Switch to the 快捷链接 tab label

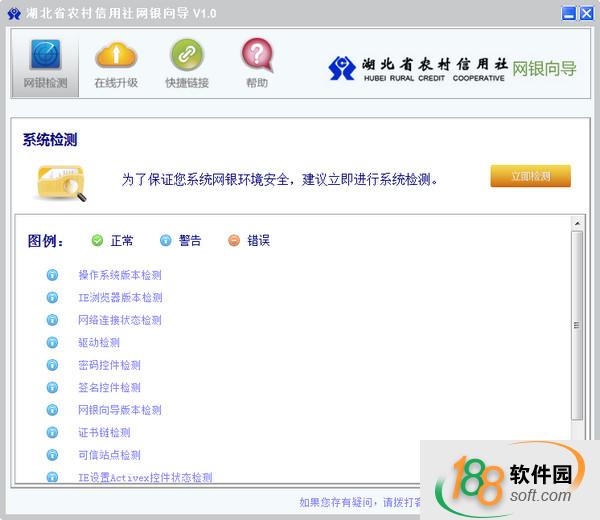187,83
